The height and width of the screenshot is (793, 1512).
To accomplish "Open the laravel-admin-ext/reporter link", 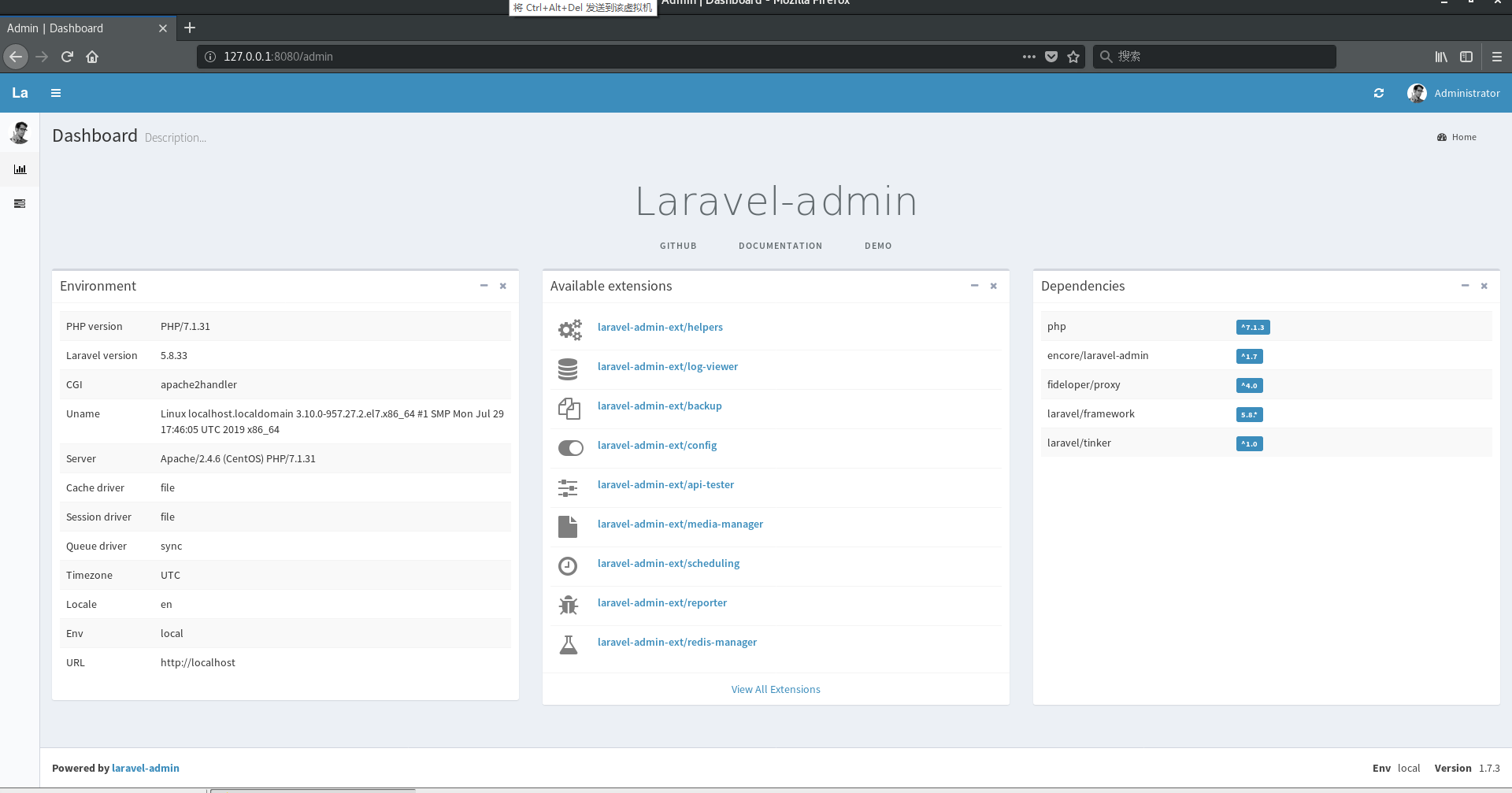I will pyautogui.click(x=662, y=603).
